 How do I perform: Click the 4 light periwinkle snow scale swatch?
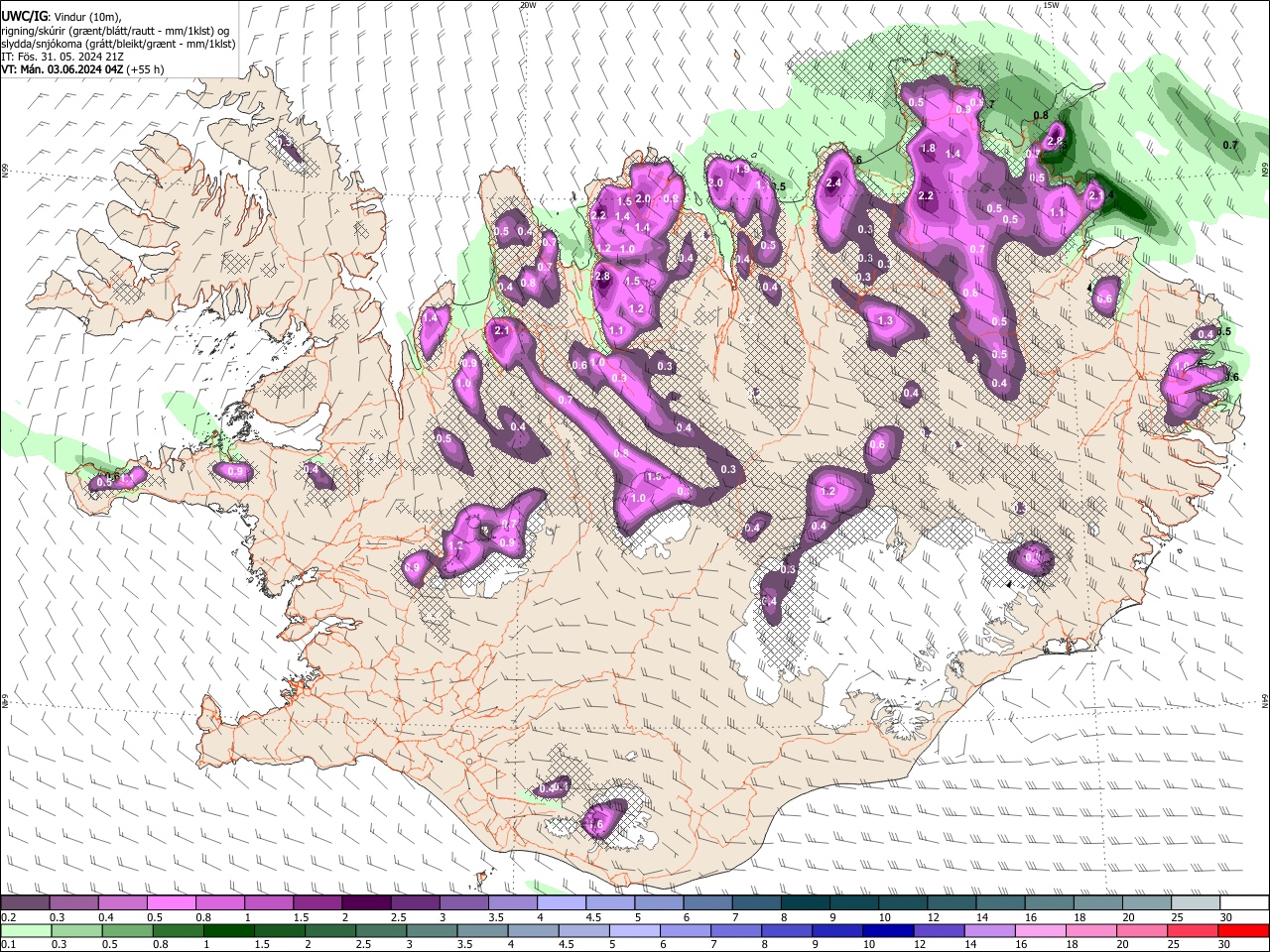click(x=561, y=902)
